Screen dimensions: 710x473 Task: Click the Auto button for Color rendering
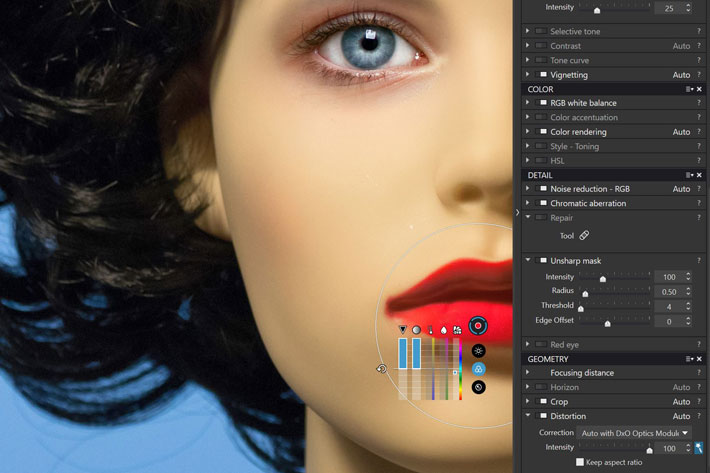coord(681,132)
